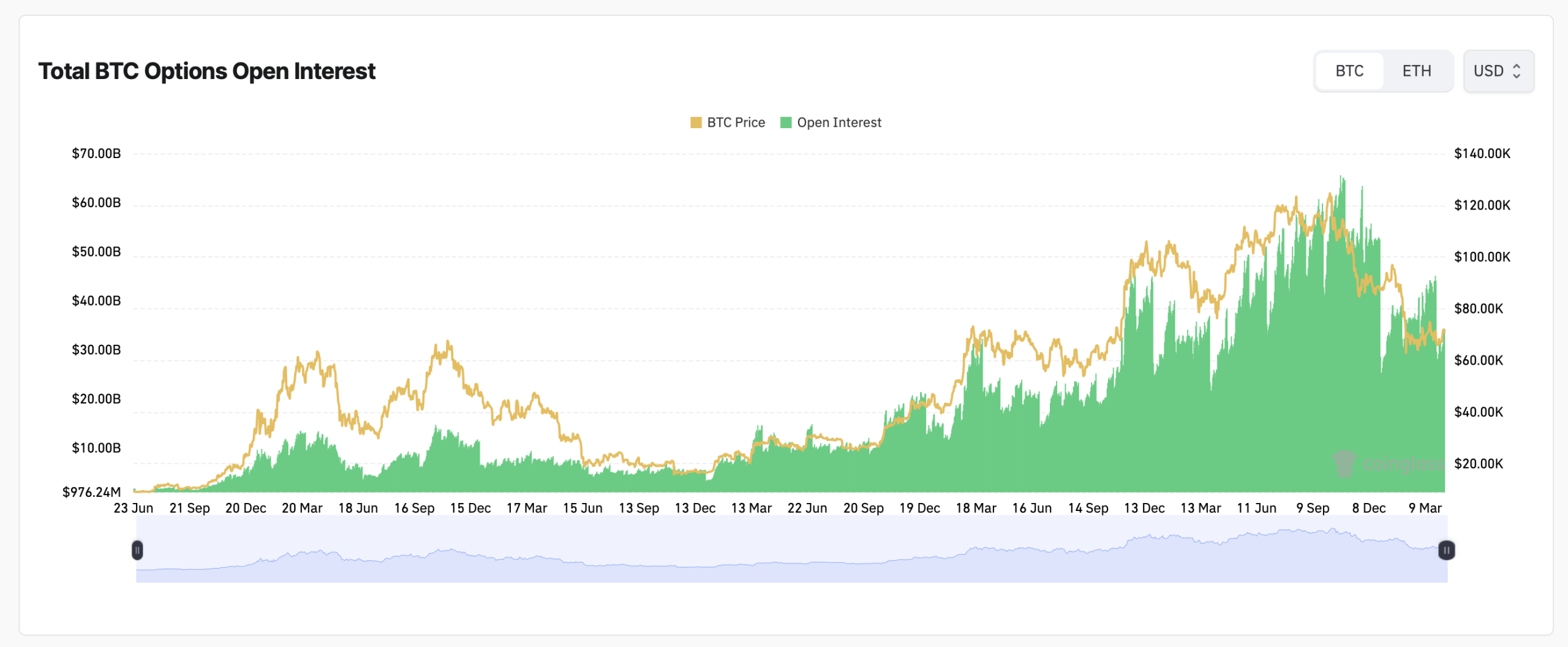1568x647 pixels.
Task: Click the Open Interest legend label text
Action: (x=839, y=122)
